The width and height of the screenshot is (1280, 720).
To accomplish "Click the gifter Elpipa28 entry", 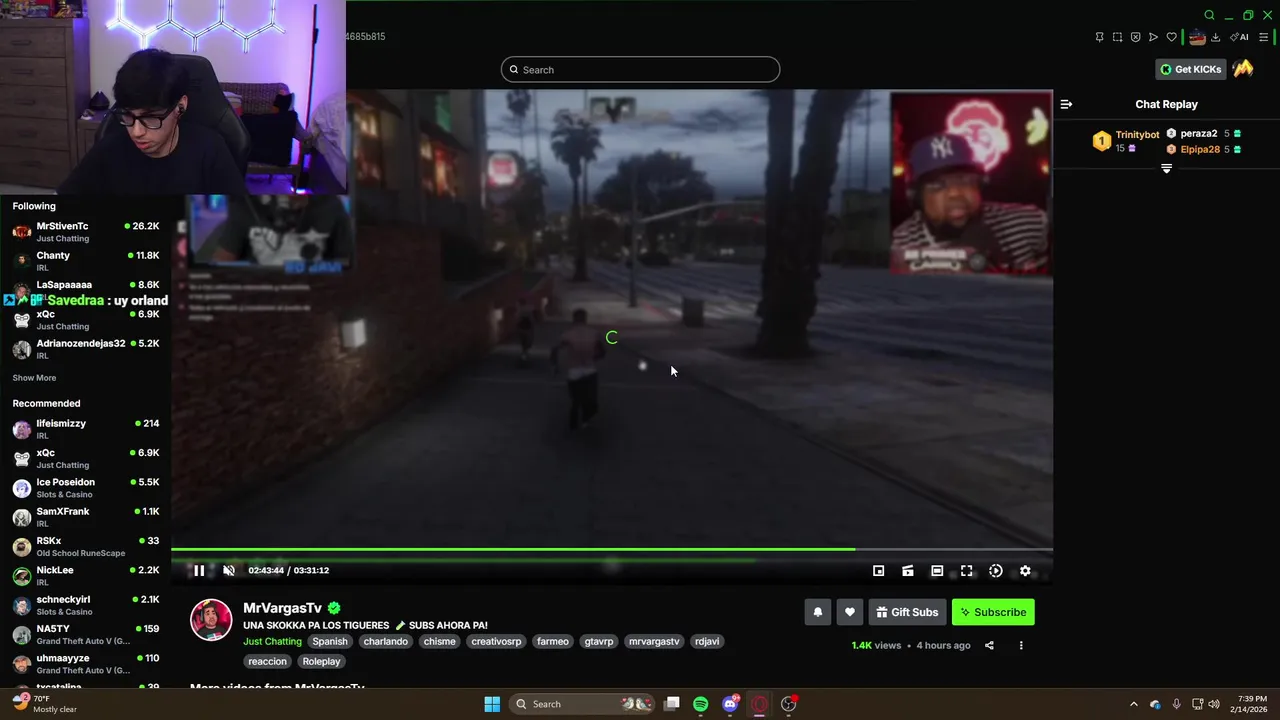I will (x=1203, y=149).
